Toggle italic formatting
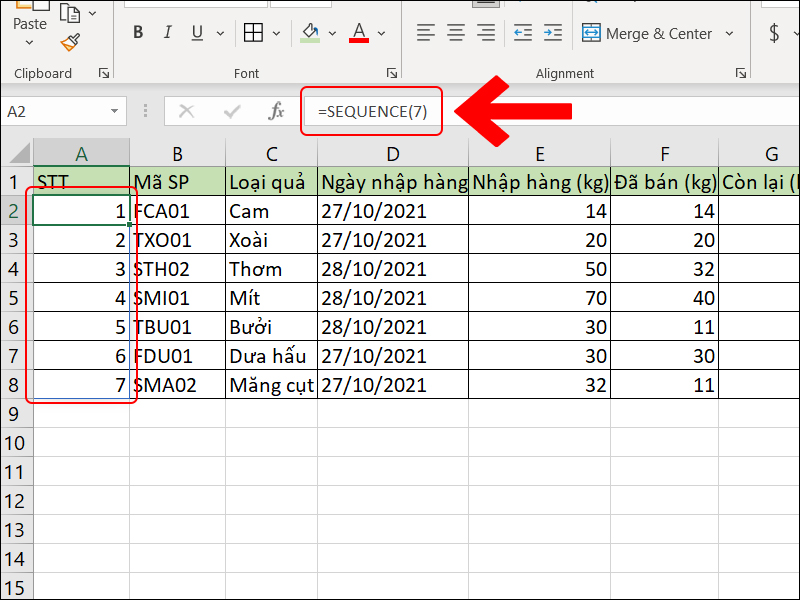 point(167,33)
